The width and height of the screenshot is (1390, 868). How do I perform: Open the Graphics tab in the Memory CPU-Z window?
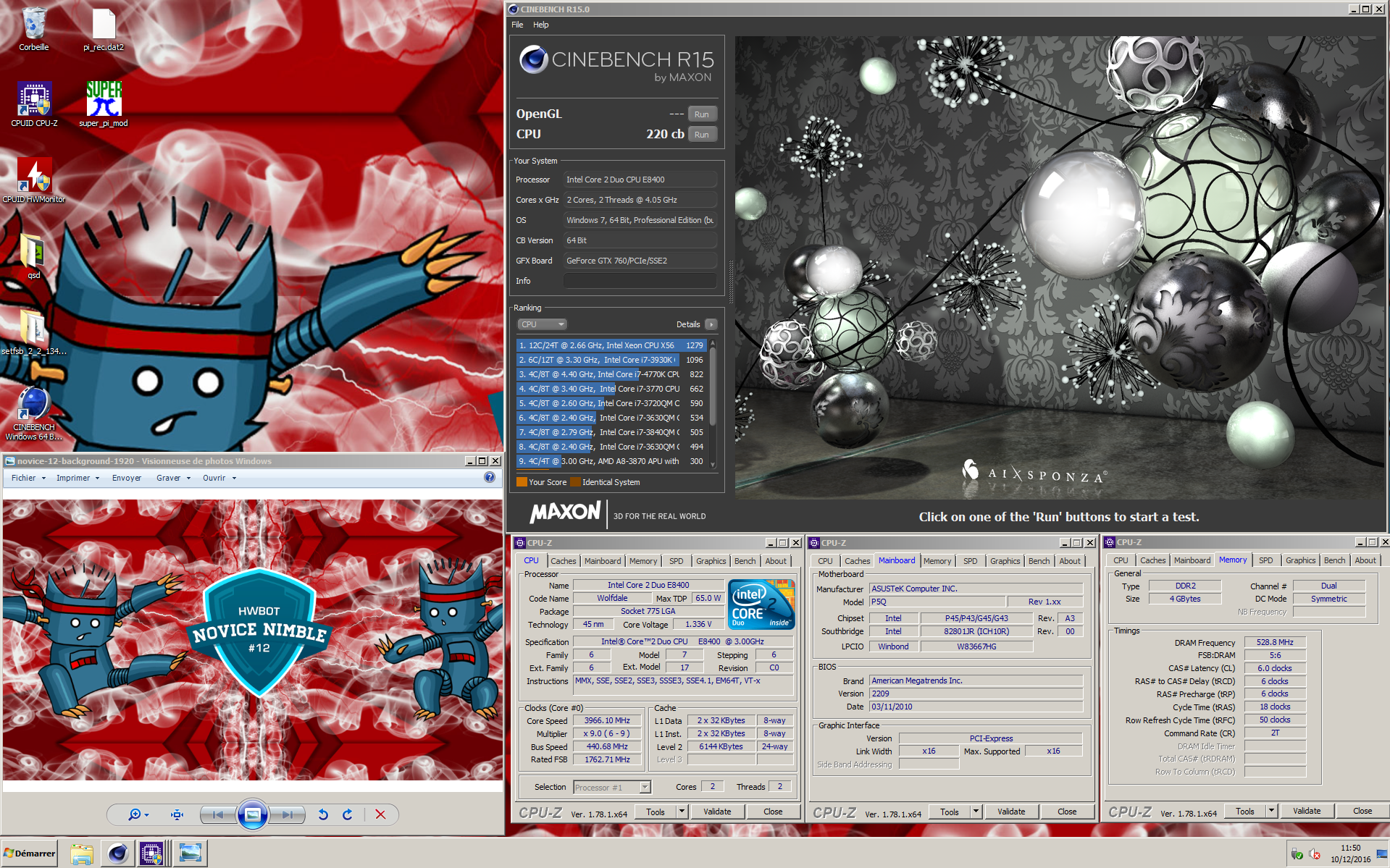(x=1300, y=560)
